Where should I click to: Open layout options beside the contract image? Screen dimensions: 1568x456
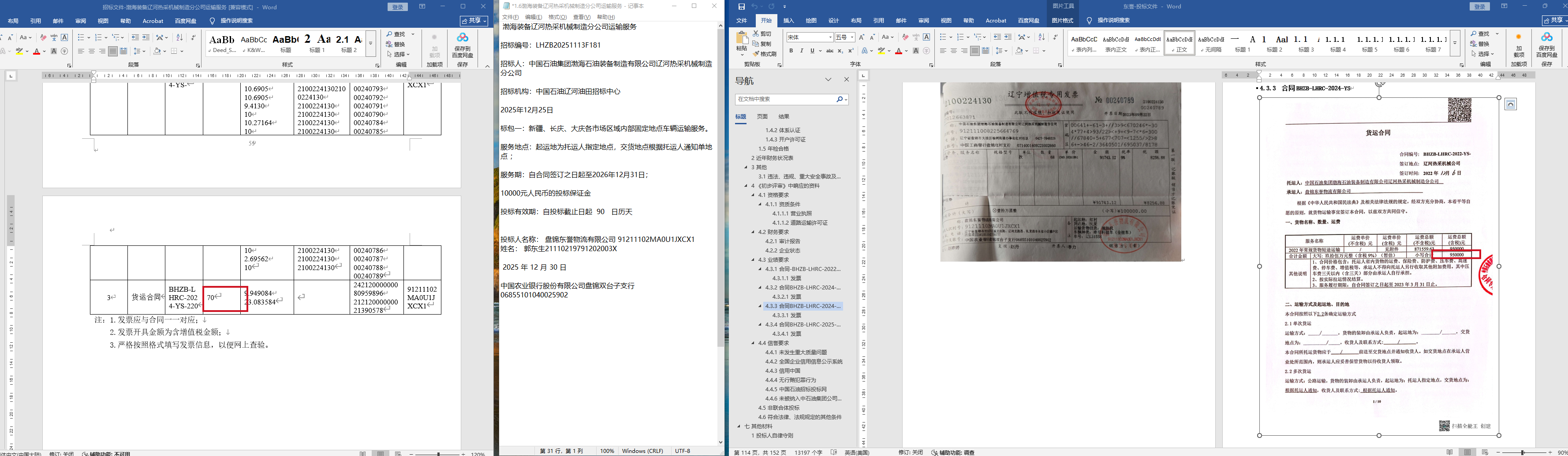pyautogui.click(x=1510, y=104)
